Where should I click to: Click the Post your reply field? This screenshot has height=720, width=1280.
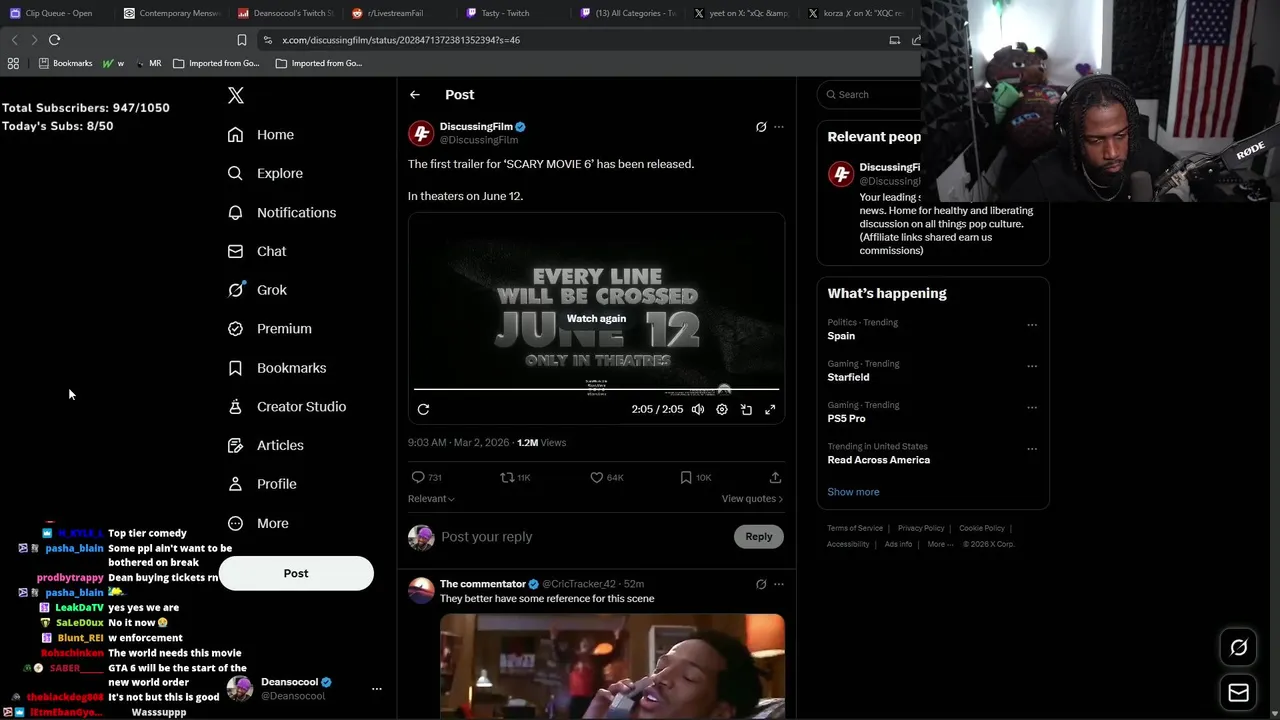pyautogui.click(x=585, y=537)
